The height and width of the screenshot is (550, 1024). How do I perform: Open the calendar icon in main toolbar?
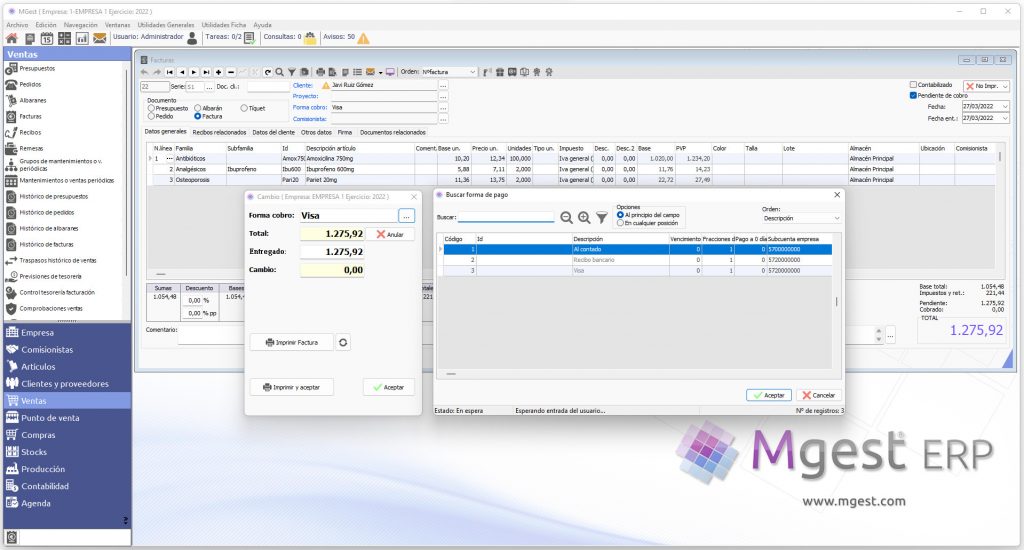[47, 39]
